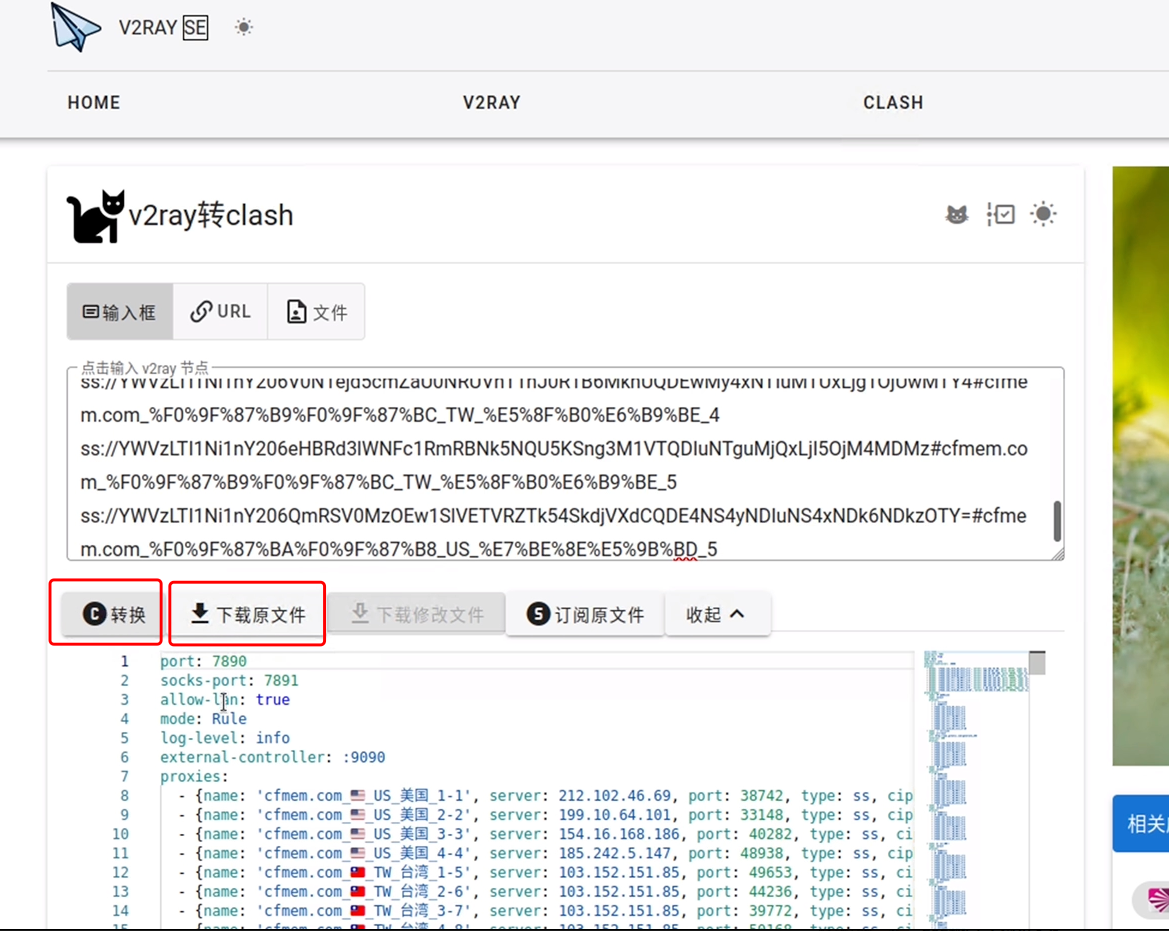The width and height of the screenshot is (1169, 931).
Task: Click the textarea vertical scrollbar thumb
Action: (x=1057, y=522)
